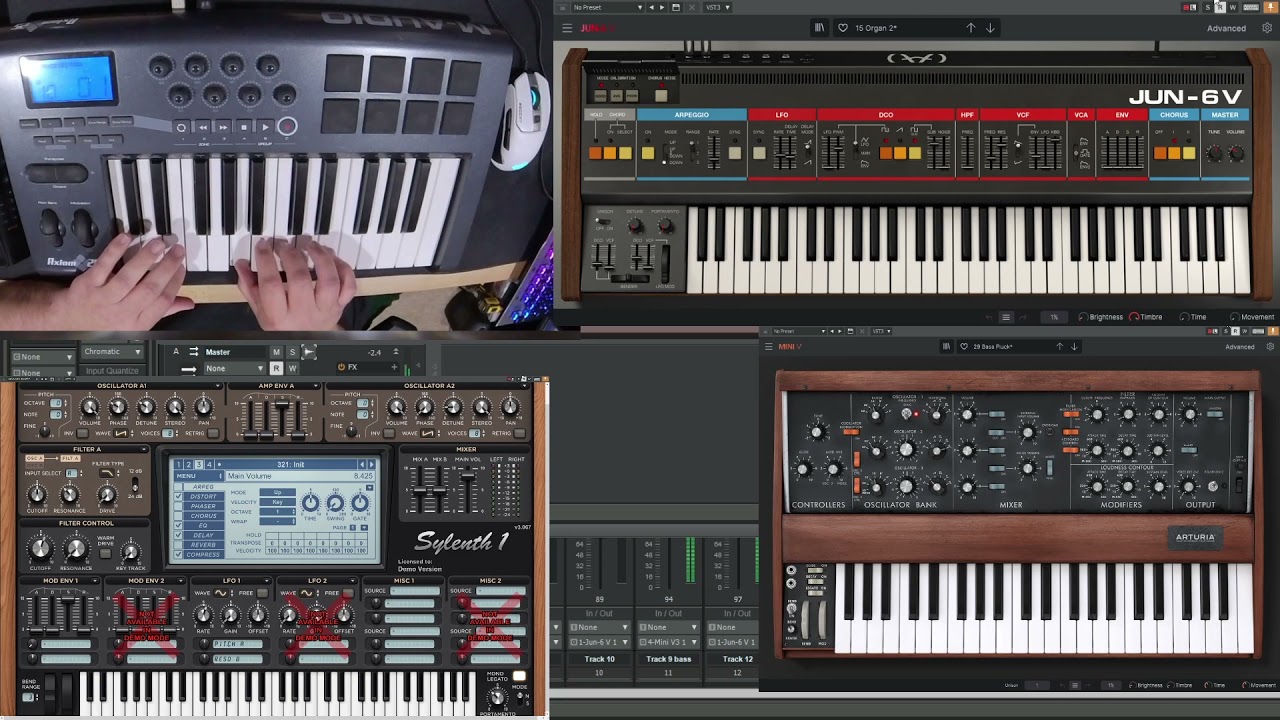The height and width of the screenshot is (720, 1280).
Task: Click the FX power icon on Master track
Action: pyautogui.click(x=341, y=367)
